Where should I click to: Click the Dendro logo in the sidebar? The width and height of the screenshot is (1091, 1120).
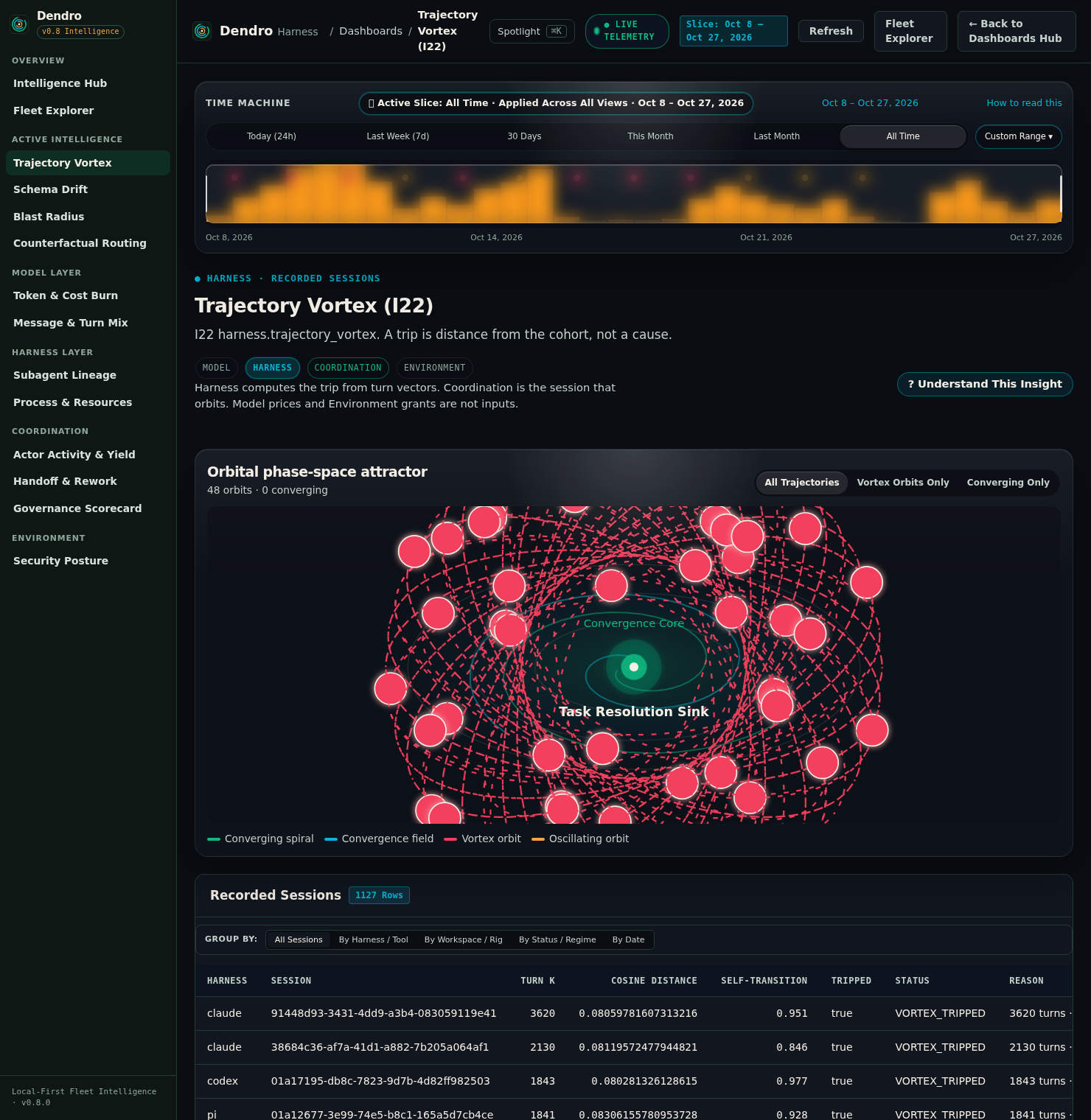[x=19, y=24]
